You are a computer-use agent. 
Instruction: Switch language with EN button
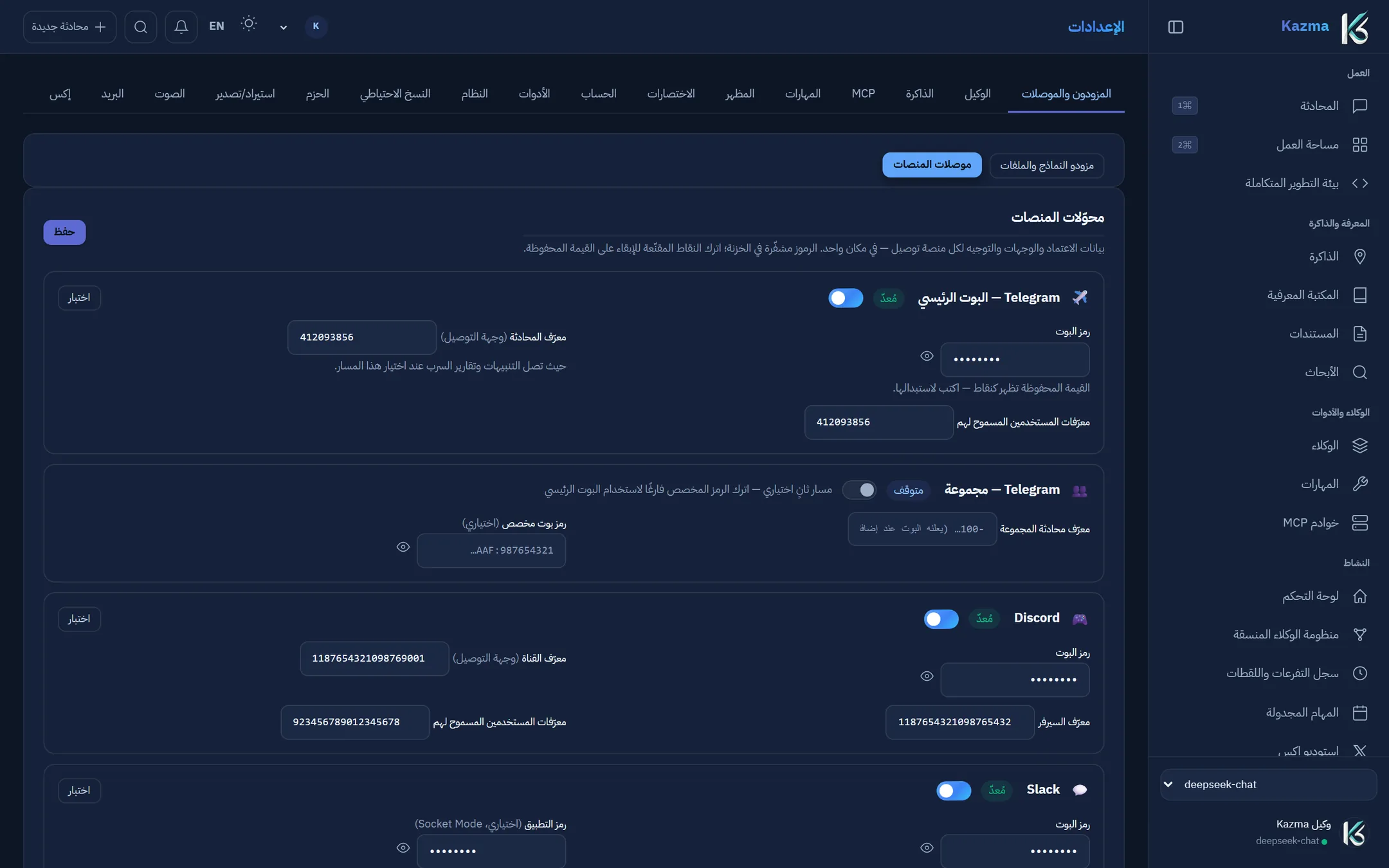click(x=217, y=26)
